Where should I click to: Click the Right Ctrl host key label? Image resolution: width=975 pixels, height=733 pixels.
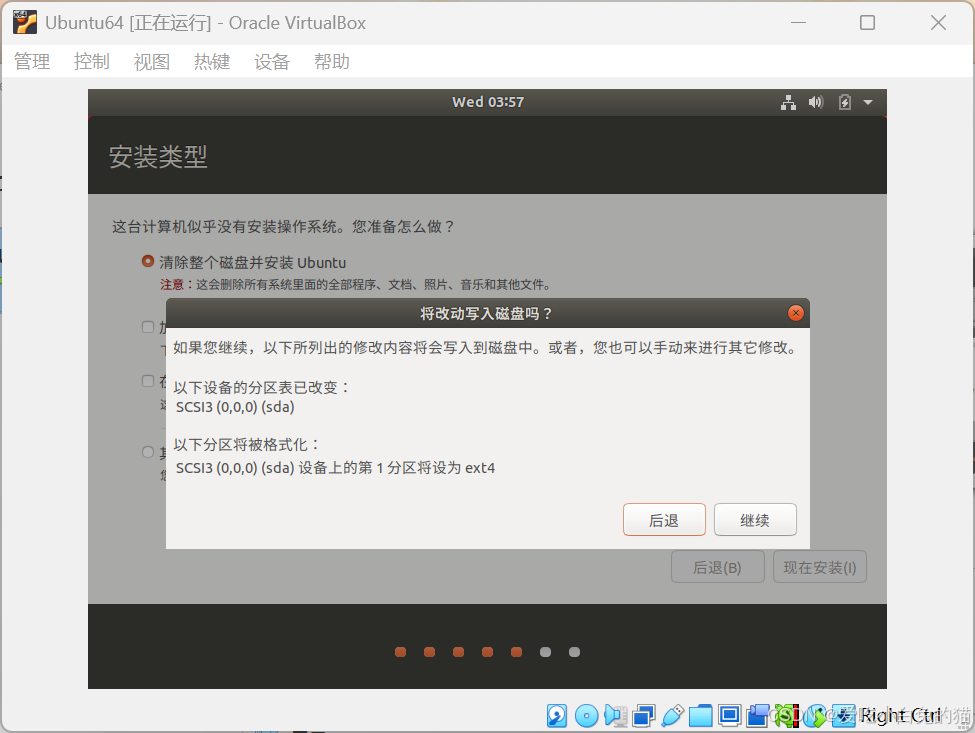(900, 716)
